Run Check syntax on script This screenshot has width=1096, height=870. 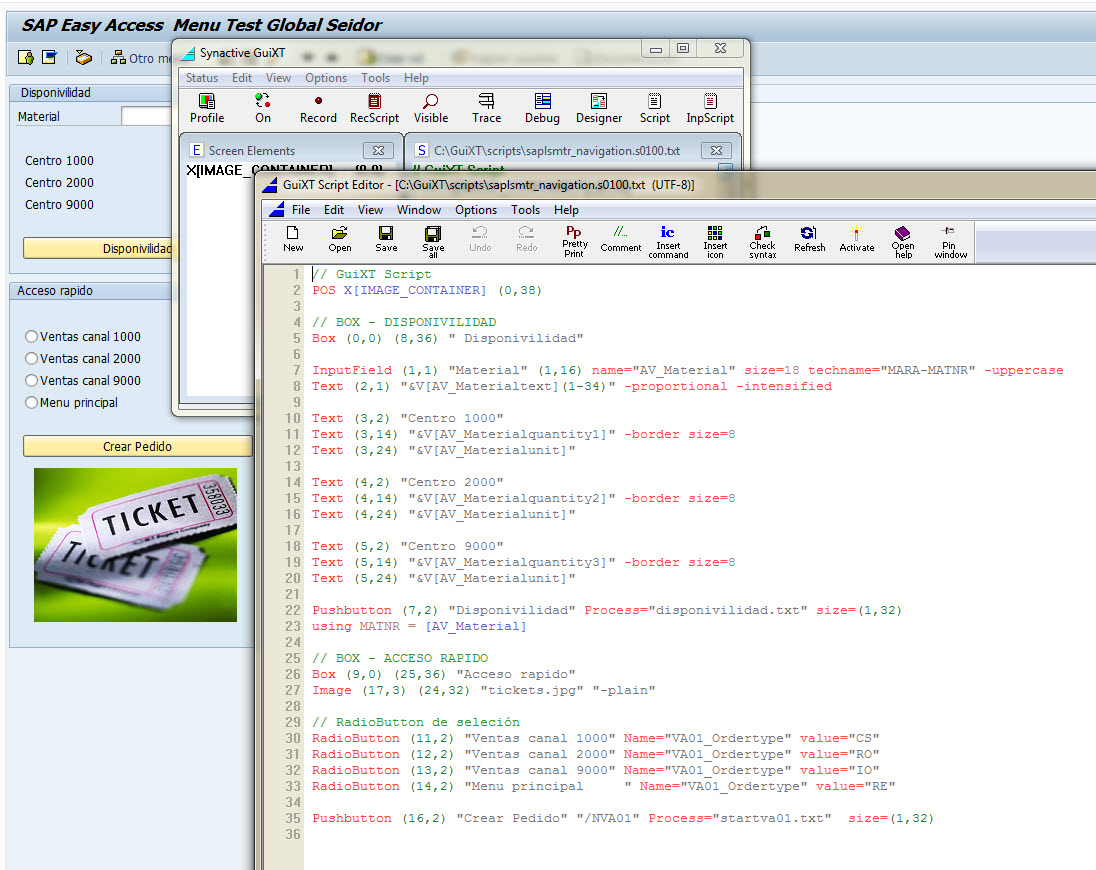pyautogui.click(x=763, y=241)
